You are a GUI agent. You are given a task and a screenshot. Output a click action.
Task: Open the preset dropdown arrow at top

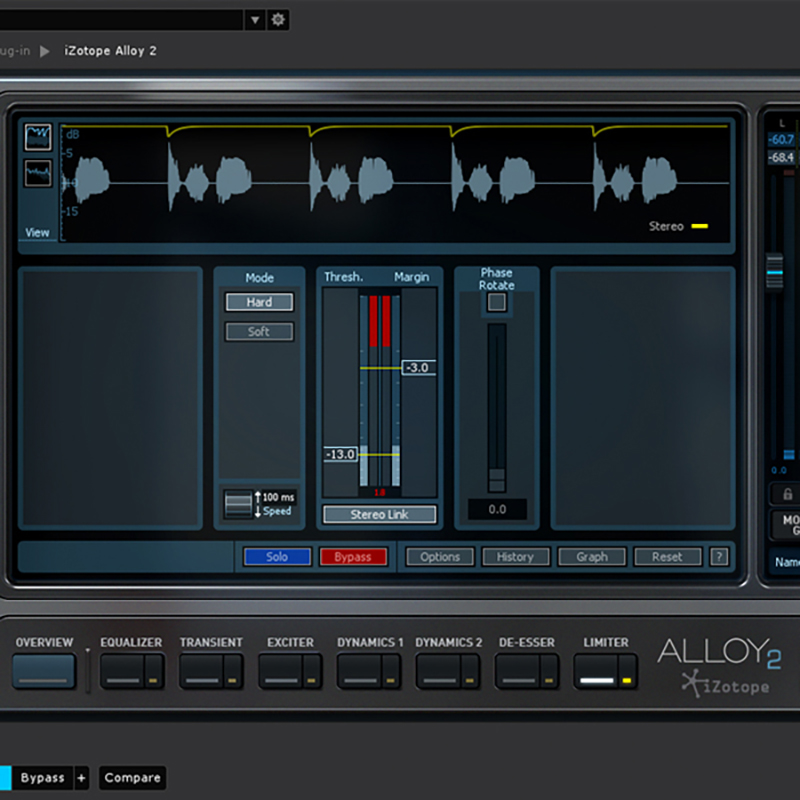click(255, 20)
